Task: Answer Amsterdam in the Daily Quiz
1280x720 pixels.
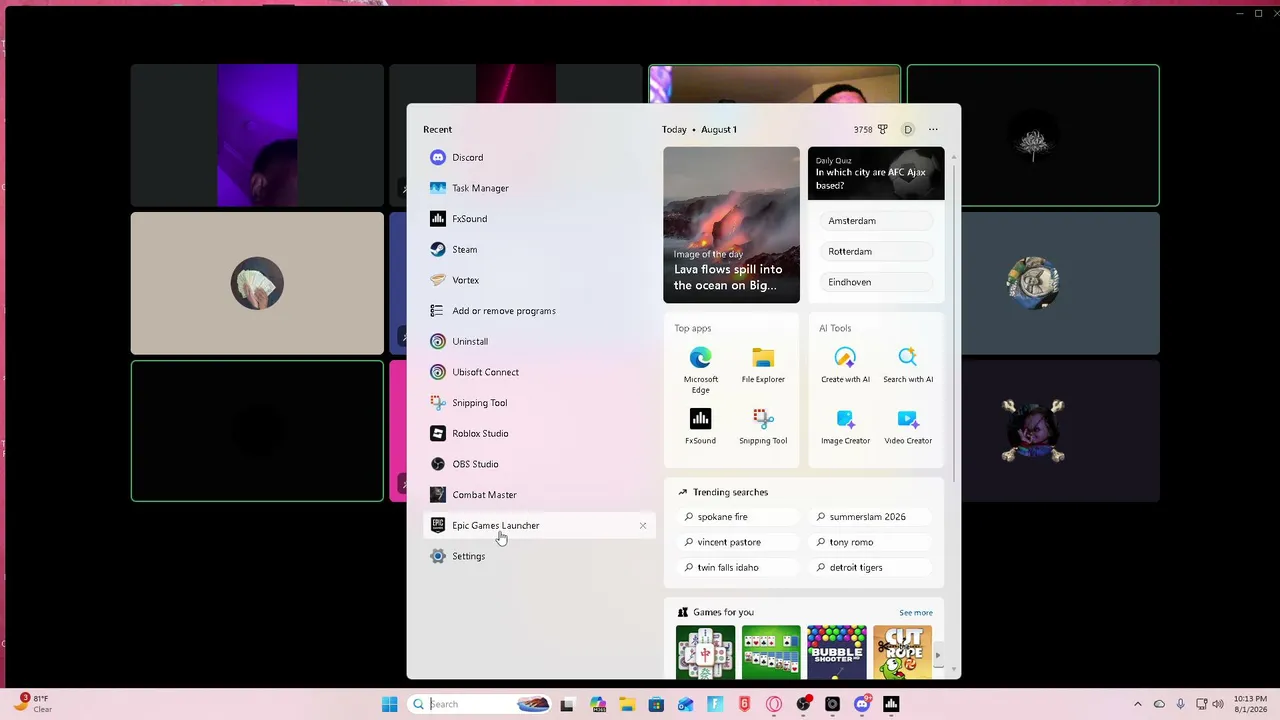Action: pos(876,221)
